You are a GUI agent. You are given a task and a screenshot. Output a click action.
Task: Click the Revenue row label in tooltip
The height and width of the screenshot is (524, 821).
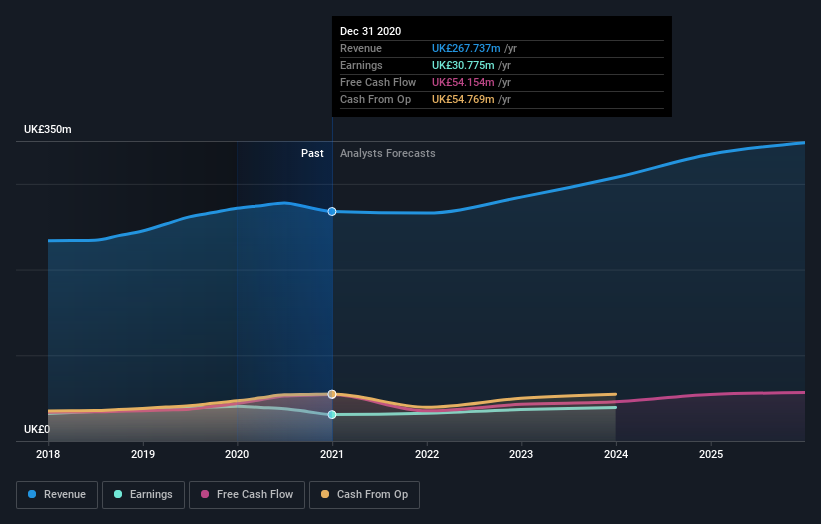361,48
